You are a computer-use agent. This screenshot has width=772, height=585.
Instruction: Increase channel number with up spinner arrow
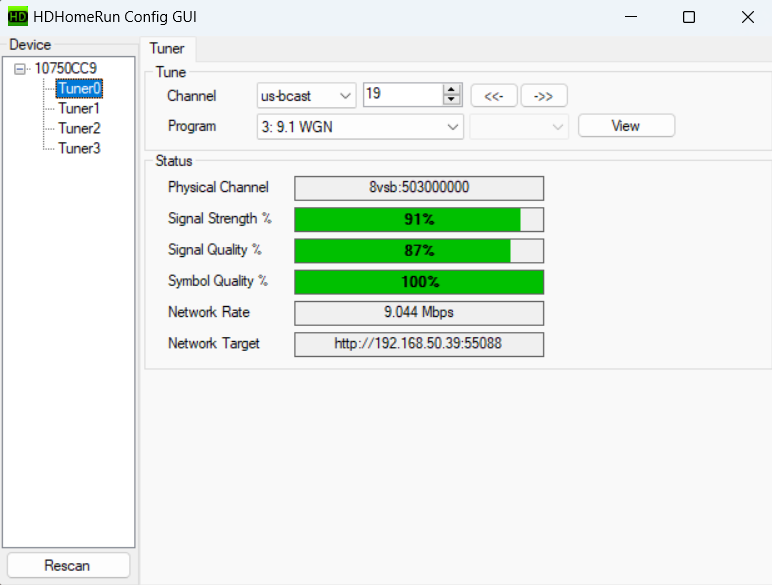451,90
